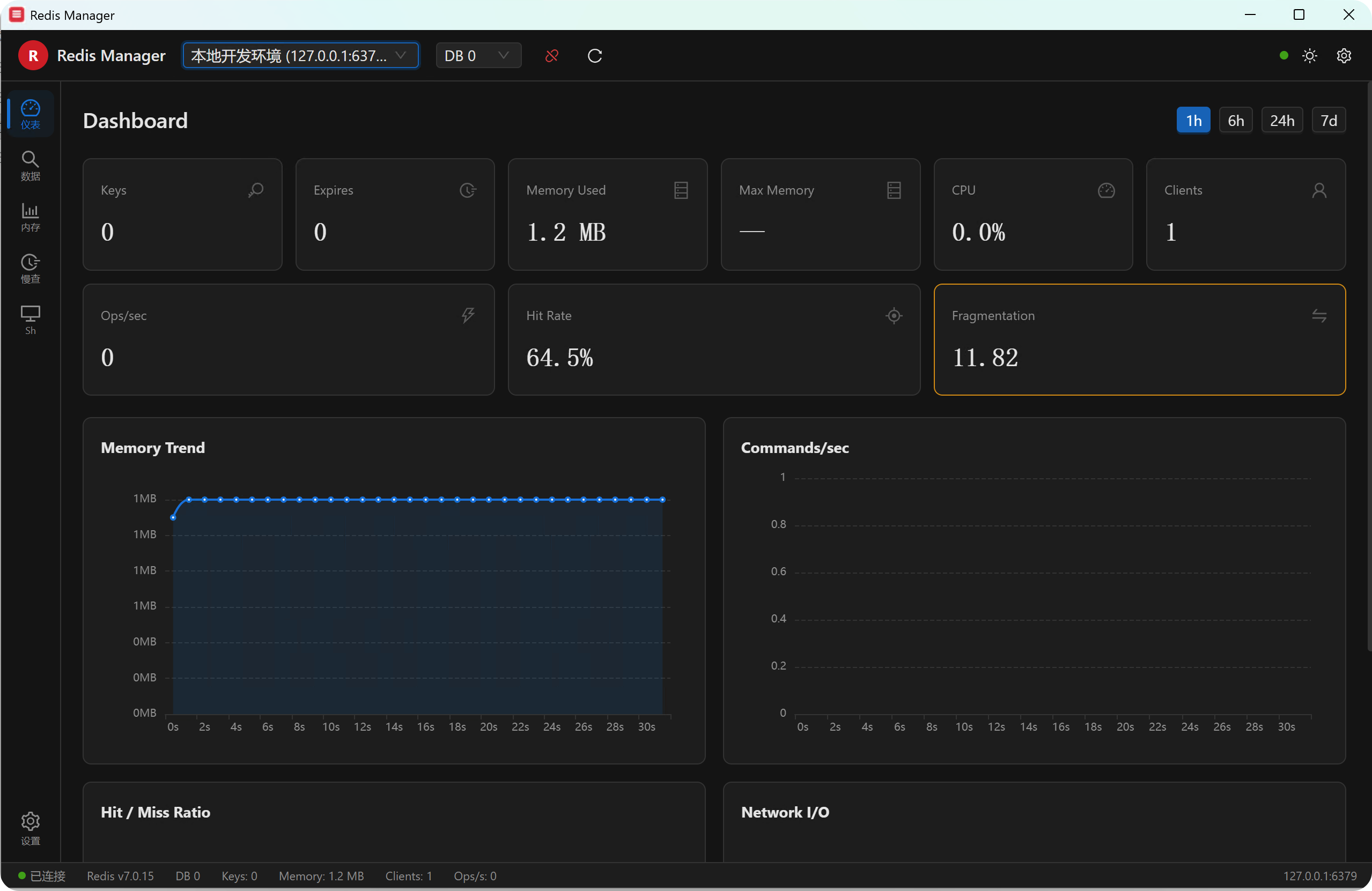The image size is (1372, 891).
Task: Click the last data point on Memory Trend
Action: point(662,500)
